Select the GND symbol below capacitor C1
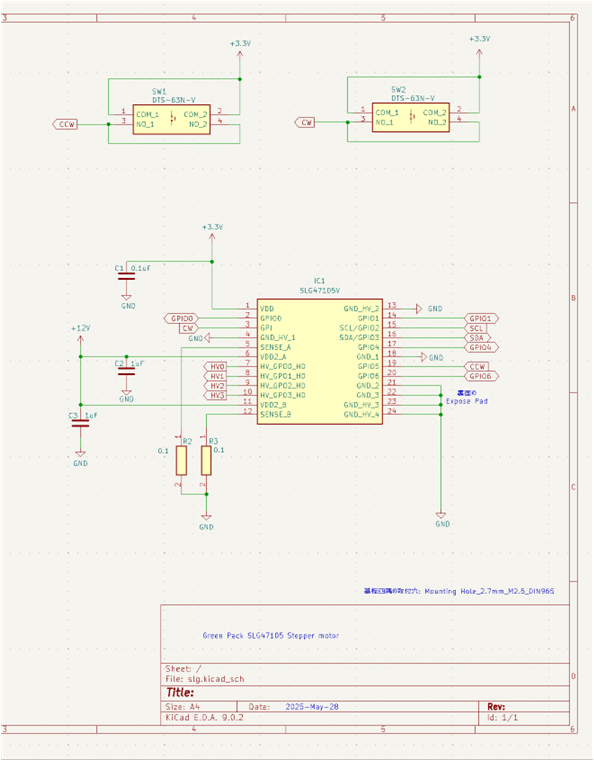Image resolution: width=594 pixels, height=761 pixels. tap(127, 302)
